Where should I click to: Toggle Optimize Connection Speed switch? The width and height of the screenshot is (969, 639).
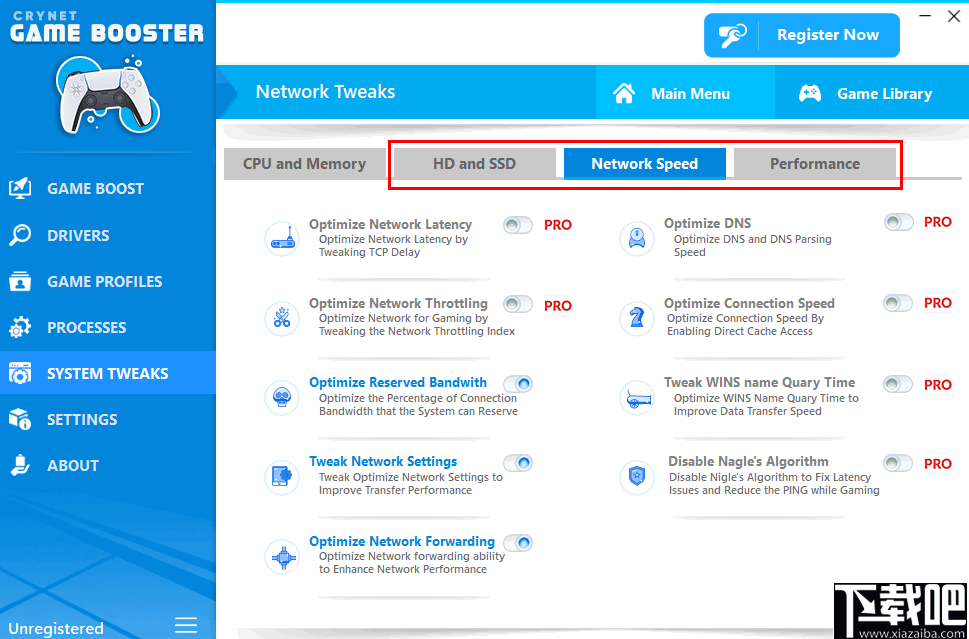coord(898,303)
